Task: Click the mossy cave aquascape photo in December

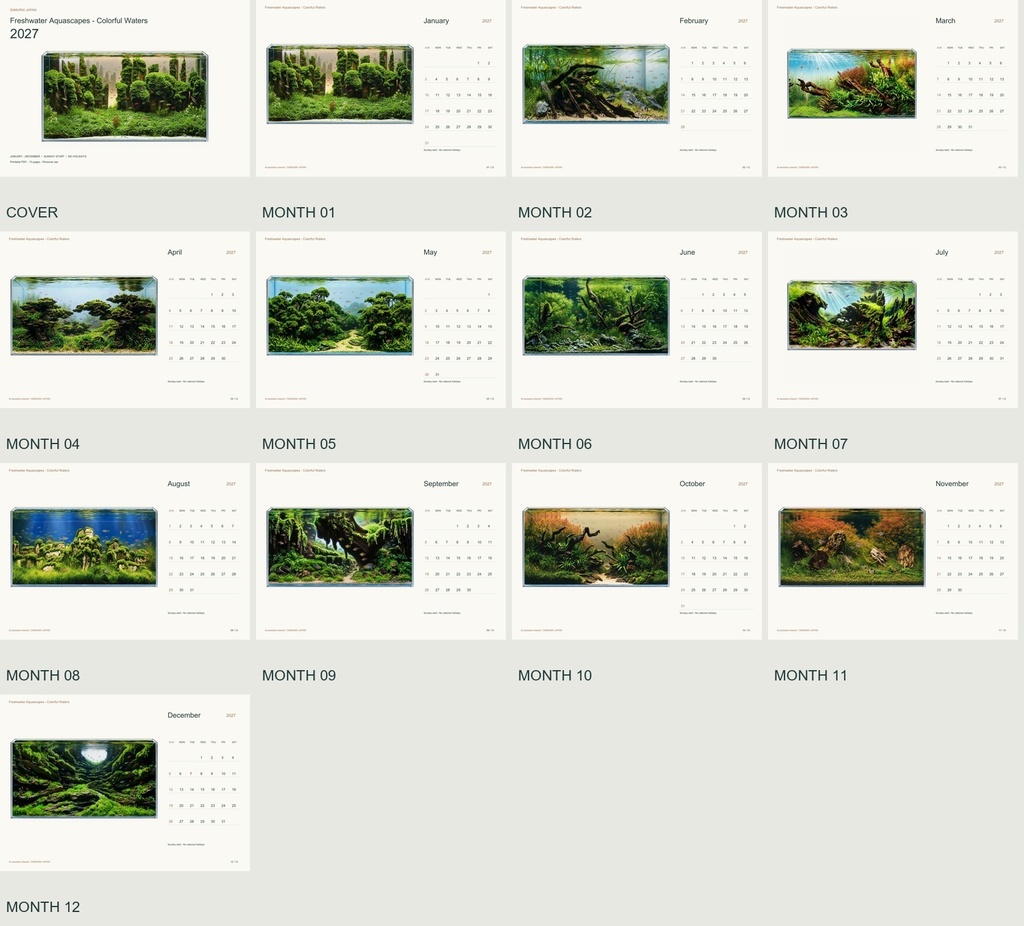Action: point(84,778)
